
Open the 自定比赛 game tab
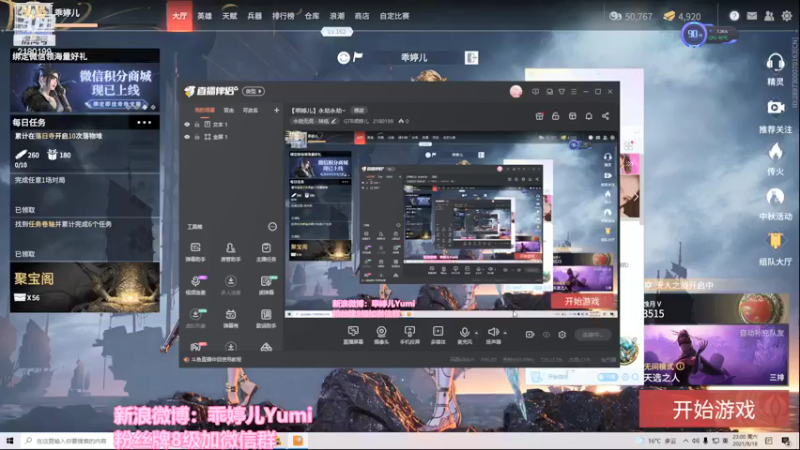point(394,16)
